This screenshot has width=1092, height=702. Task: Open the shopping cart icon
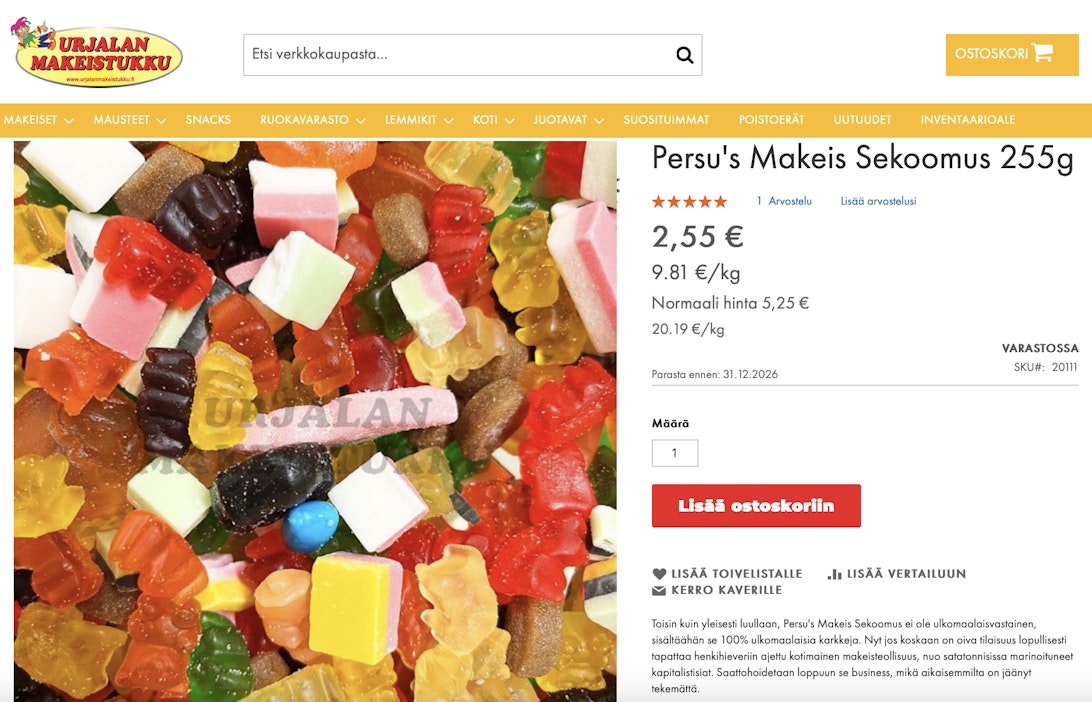(x=1042, y=53)
